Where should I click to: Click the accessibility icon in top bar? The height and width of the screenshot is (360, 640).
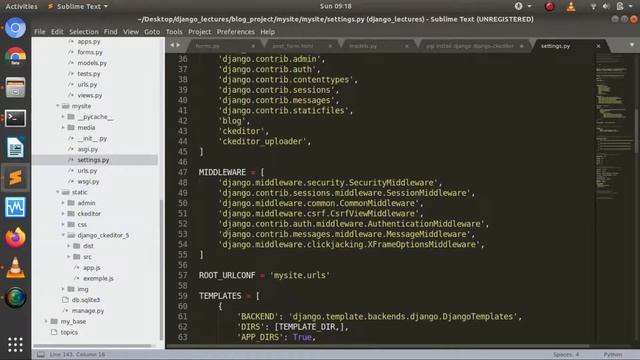pyautogui.click(x=518, y=6)
